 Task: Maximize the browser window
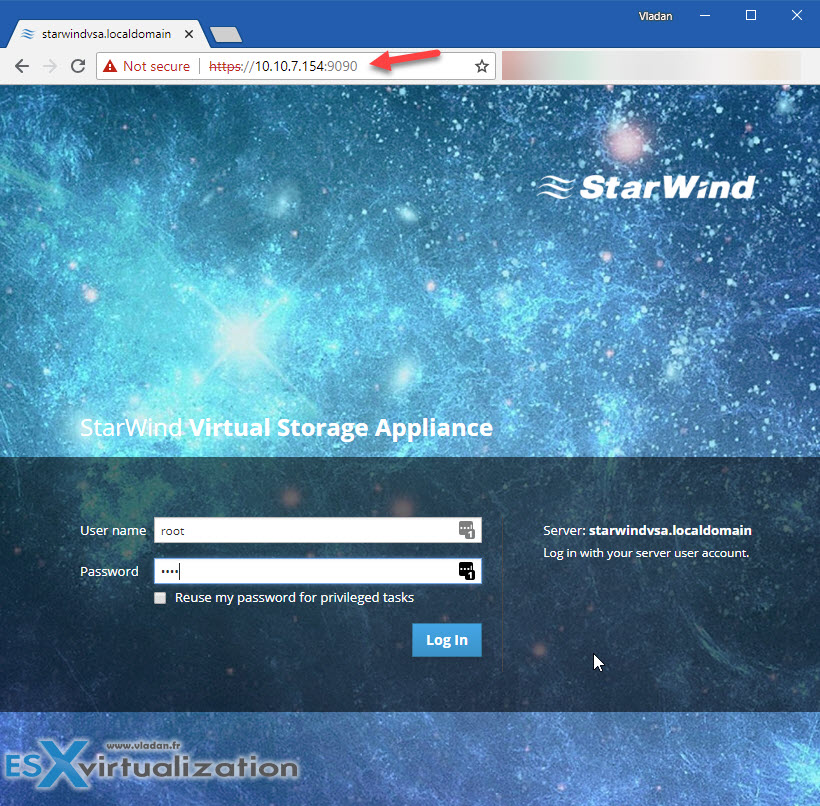pyautogui.click(x=750, y=16)
